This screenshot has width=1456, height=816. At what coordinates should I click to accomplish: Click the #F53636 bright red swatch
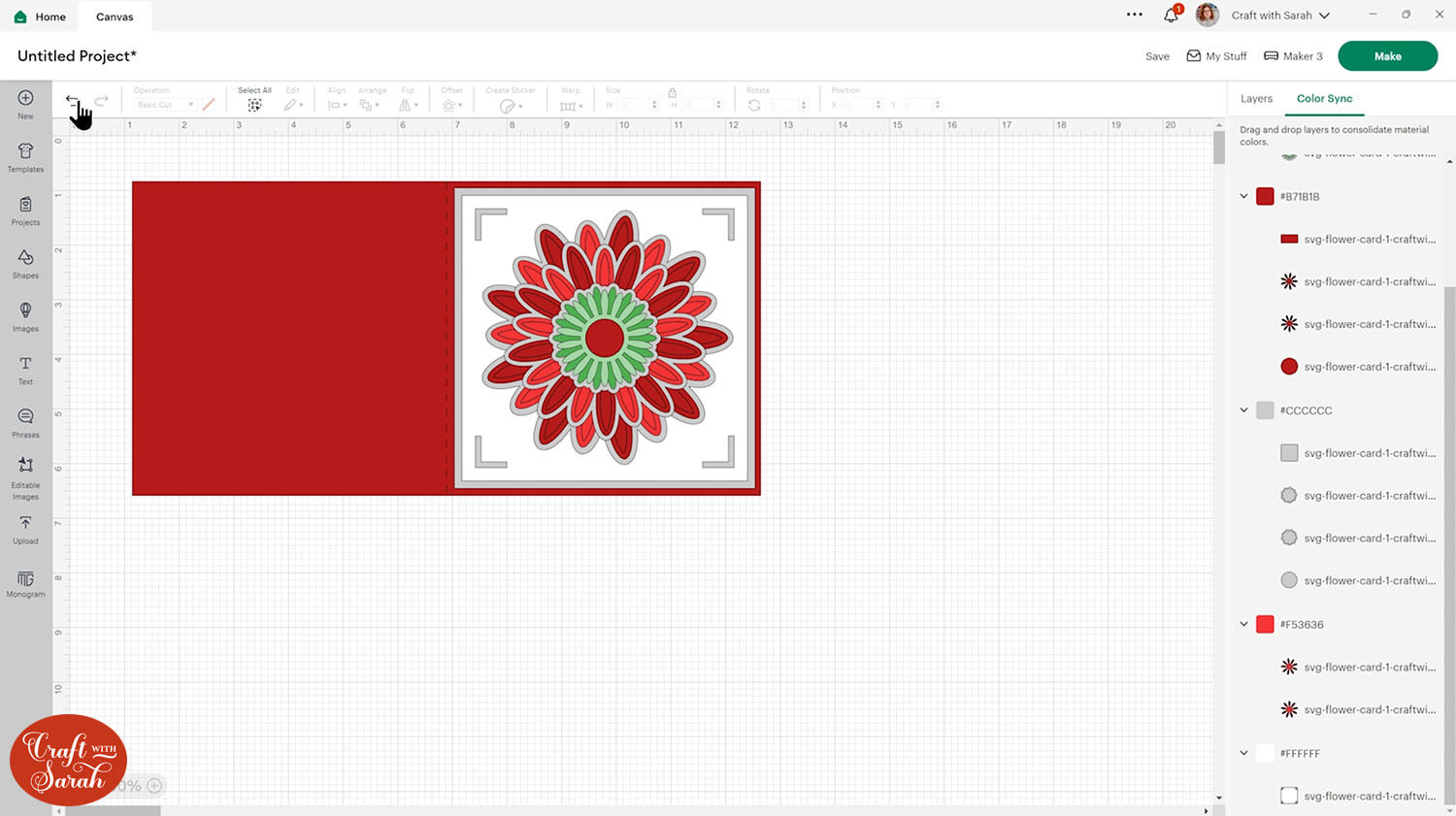point(1265,625)
